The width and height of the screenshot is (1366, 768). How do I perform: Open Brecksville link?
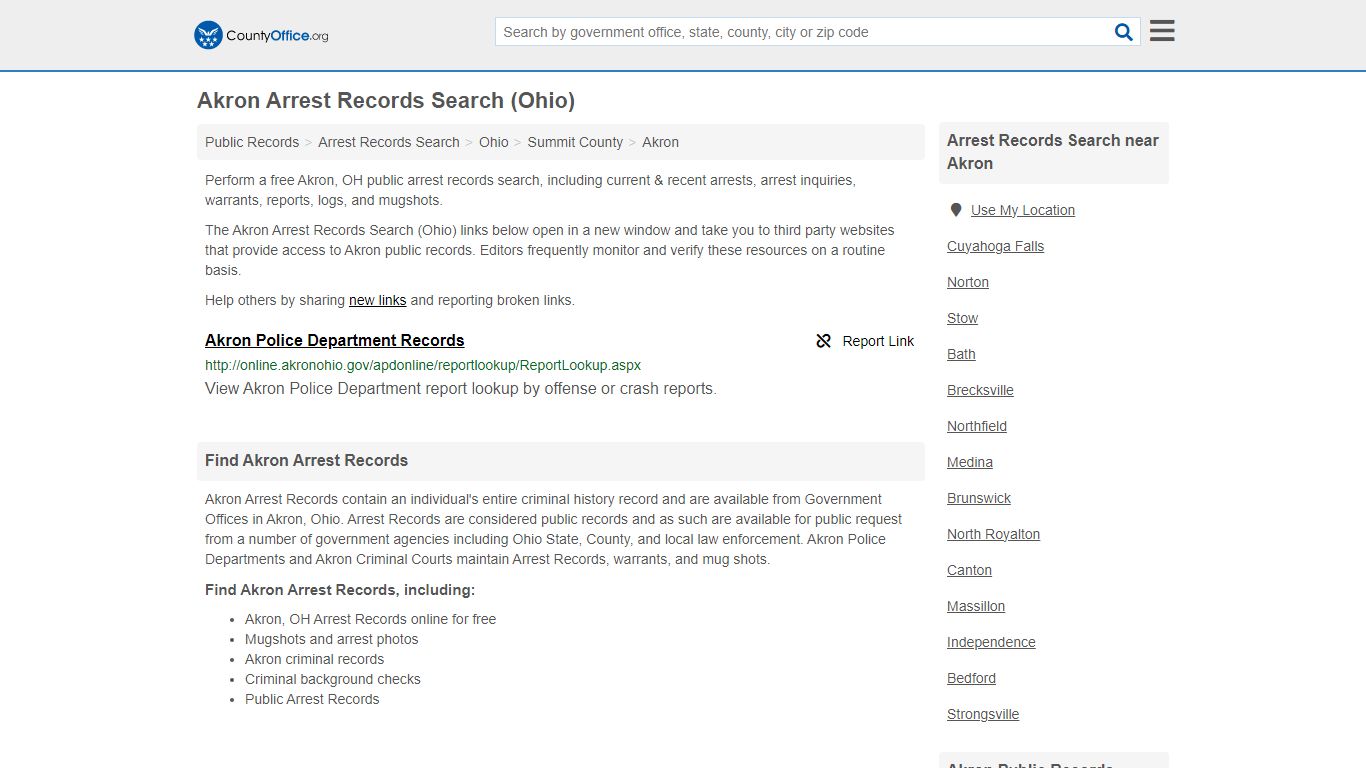(x=981, y=390)
